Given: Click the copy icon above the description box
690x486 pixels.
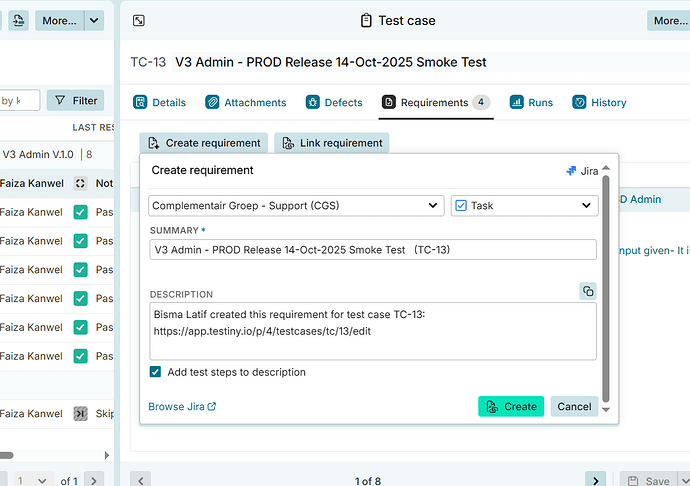Looking at the screenshot, I should click(x=588, y=291).
